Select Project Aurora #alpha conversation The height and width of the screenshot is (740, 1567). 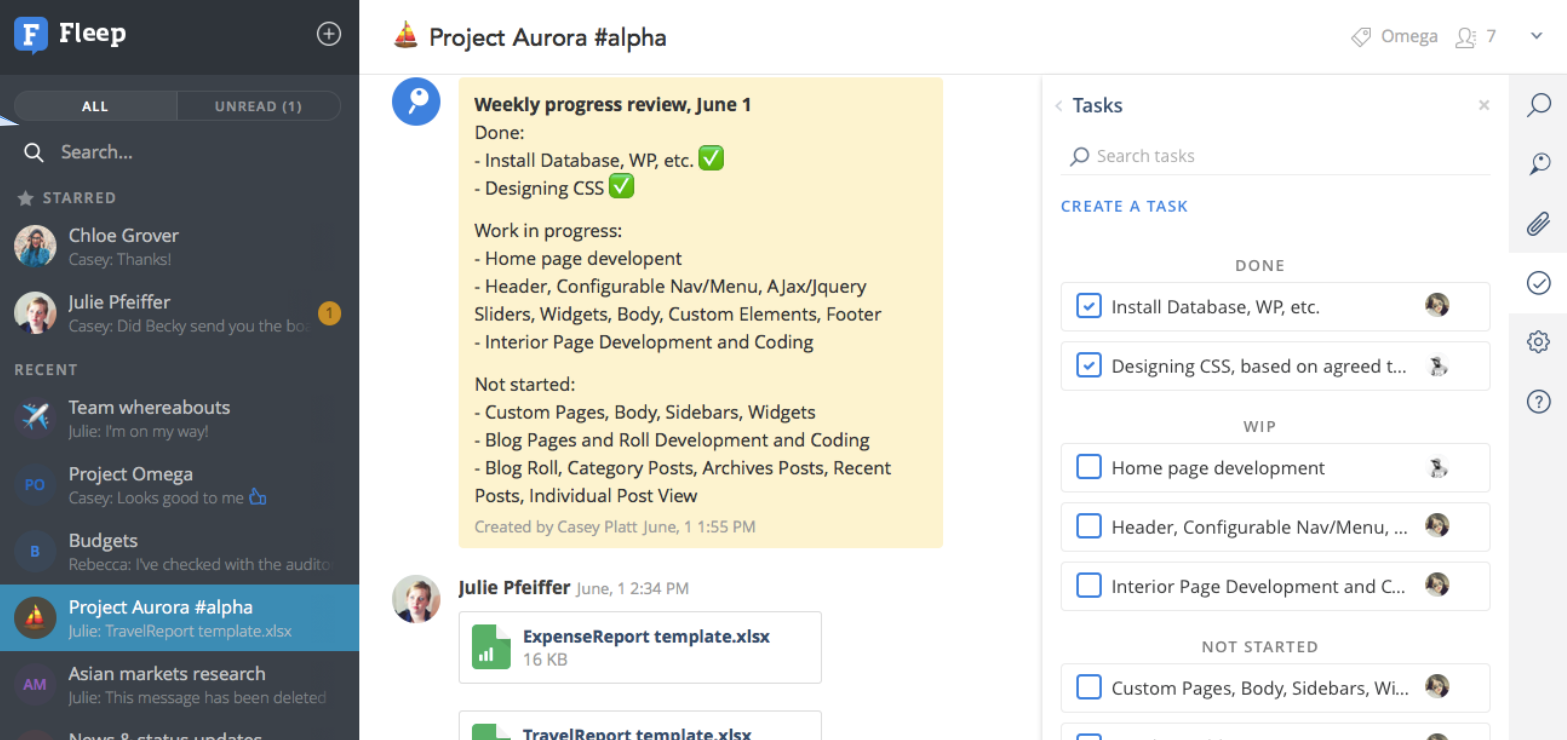coord(180,618)
